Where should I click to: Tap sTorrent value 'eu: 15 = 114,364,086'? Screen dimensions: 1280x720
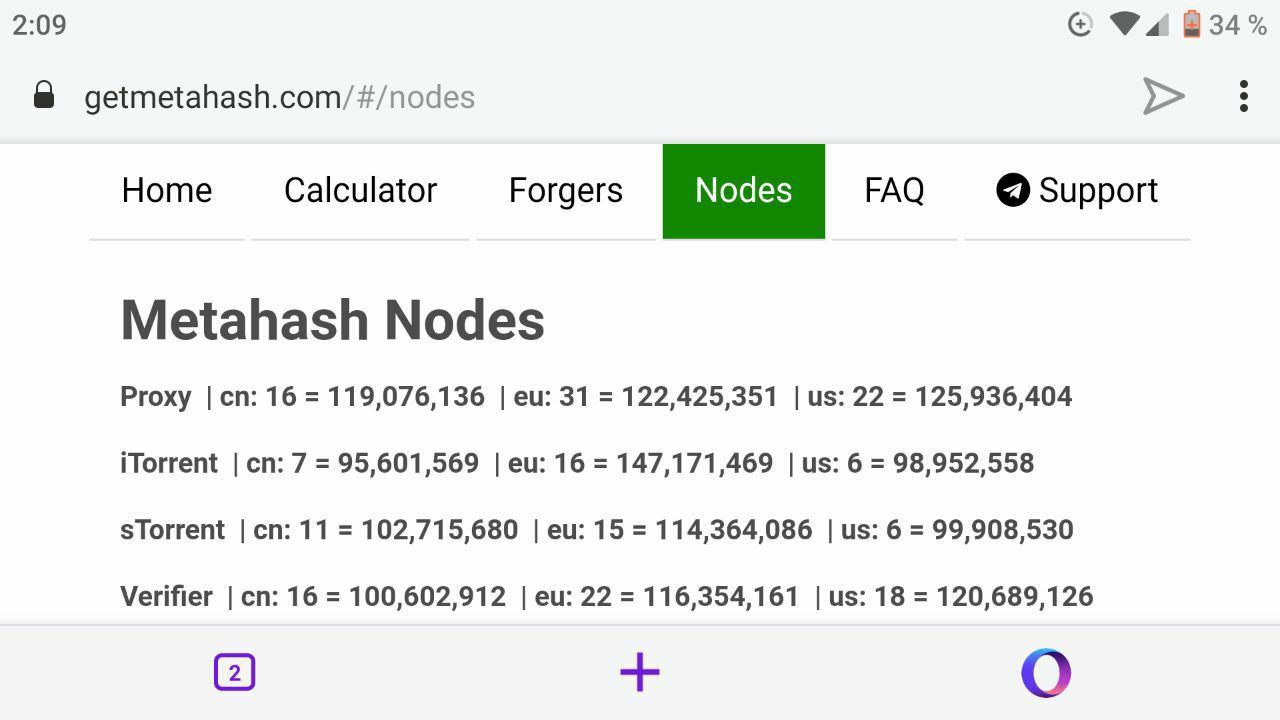click(679, 530)
